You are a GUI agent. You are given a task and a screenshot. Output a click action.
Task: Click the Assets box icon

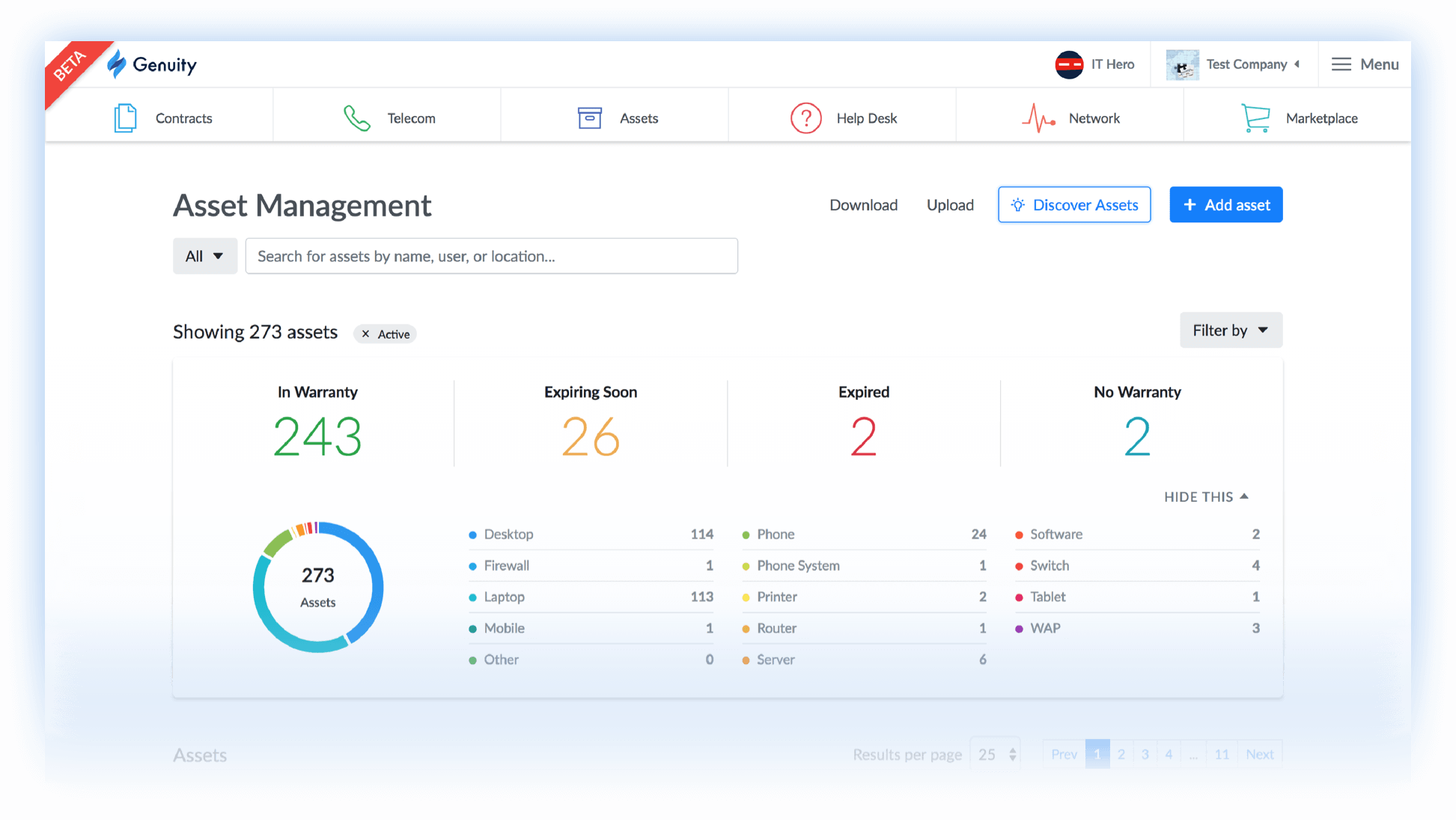click(591, 118)
